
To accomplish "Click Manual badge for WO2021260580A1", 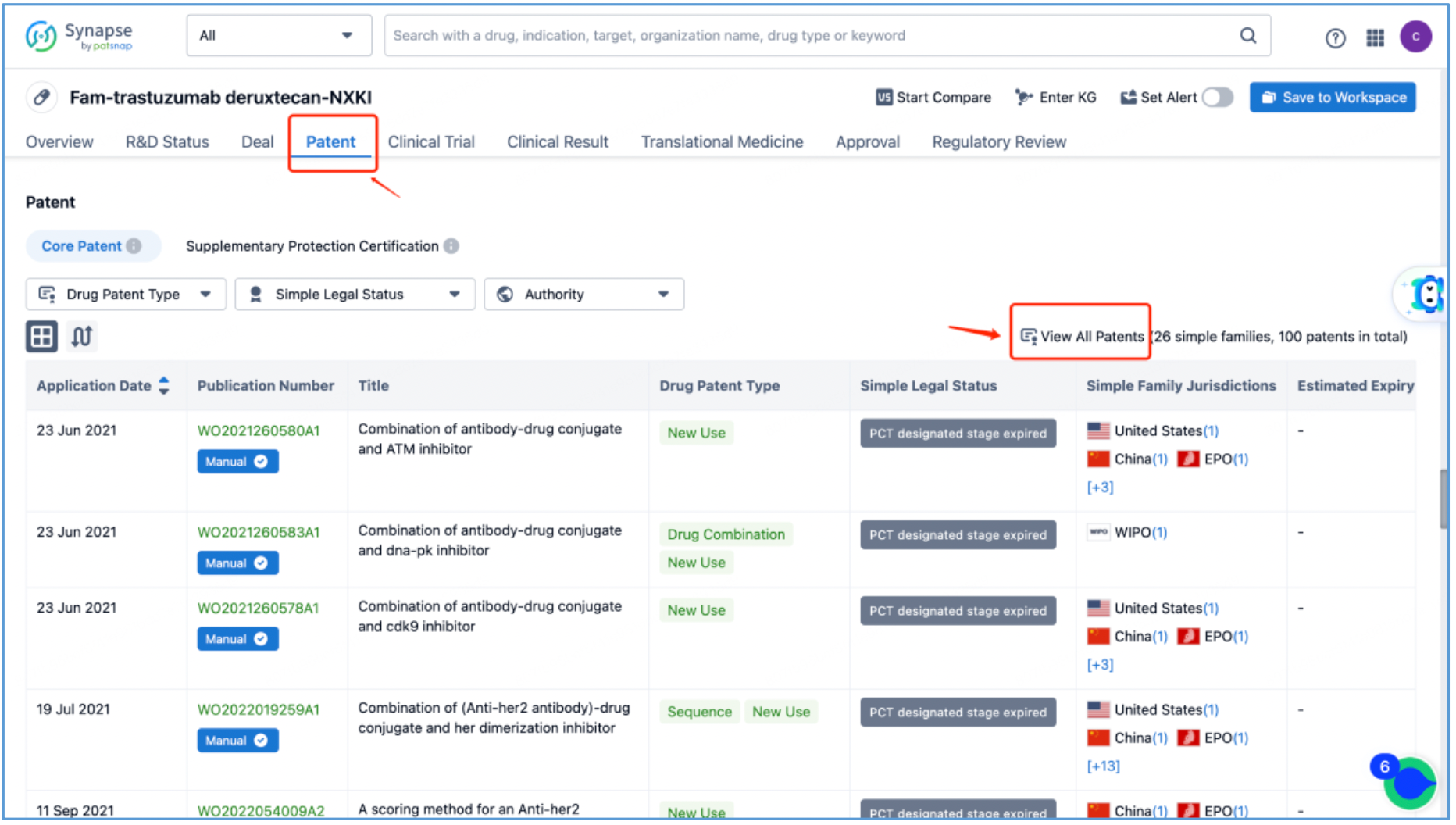I will [x=237, y=462].
